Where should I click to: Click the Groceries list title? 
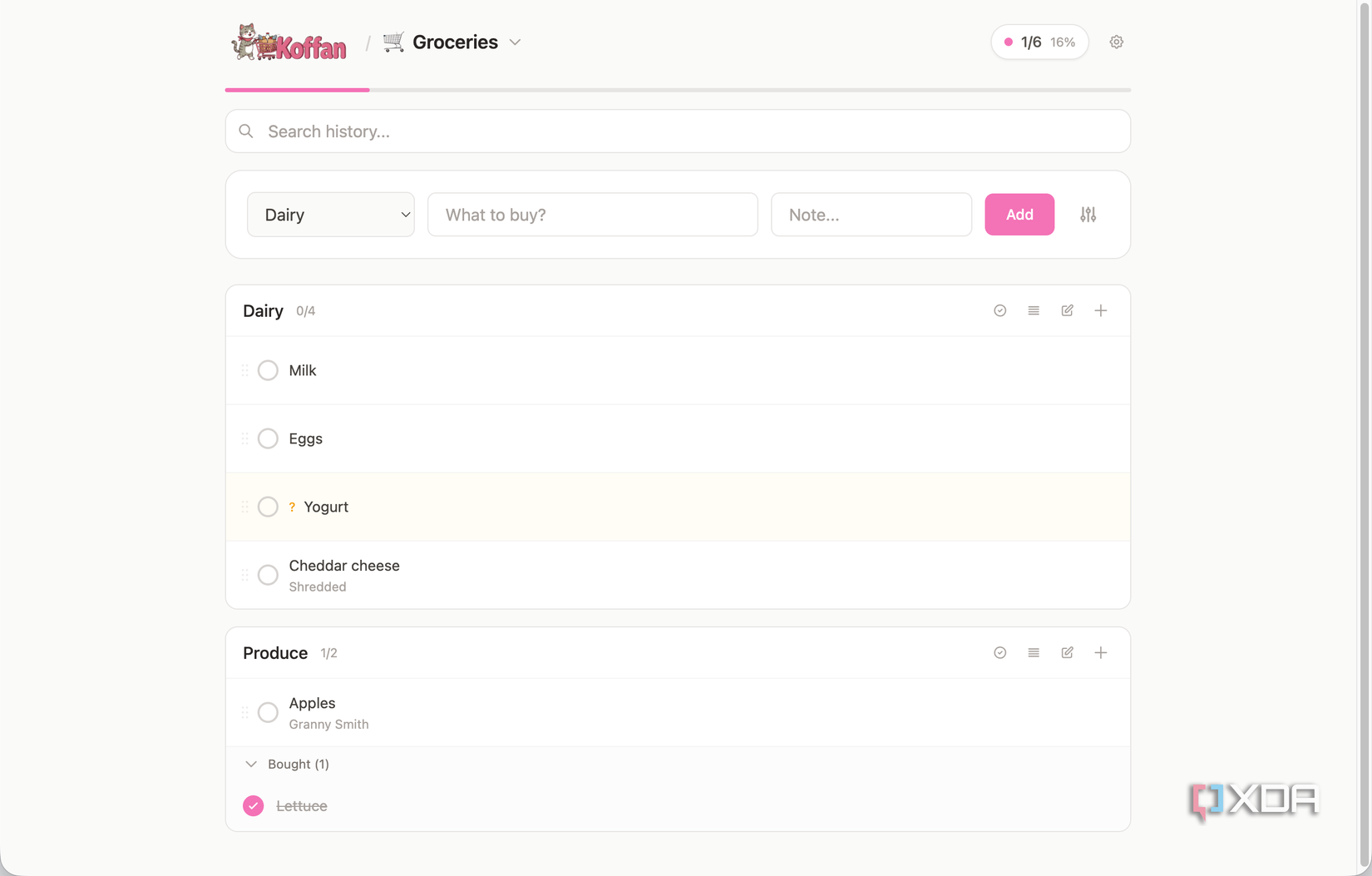[456, 42]
